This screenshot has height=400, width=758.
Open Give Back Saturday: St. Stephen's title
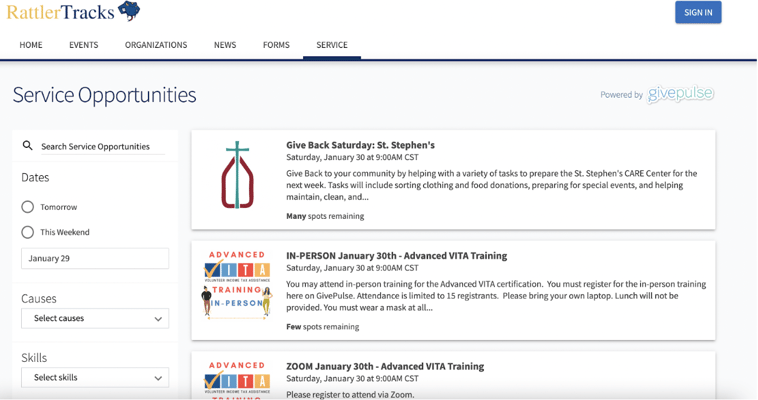(x=361, y=145)
